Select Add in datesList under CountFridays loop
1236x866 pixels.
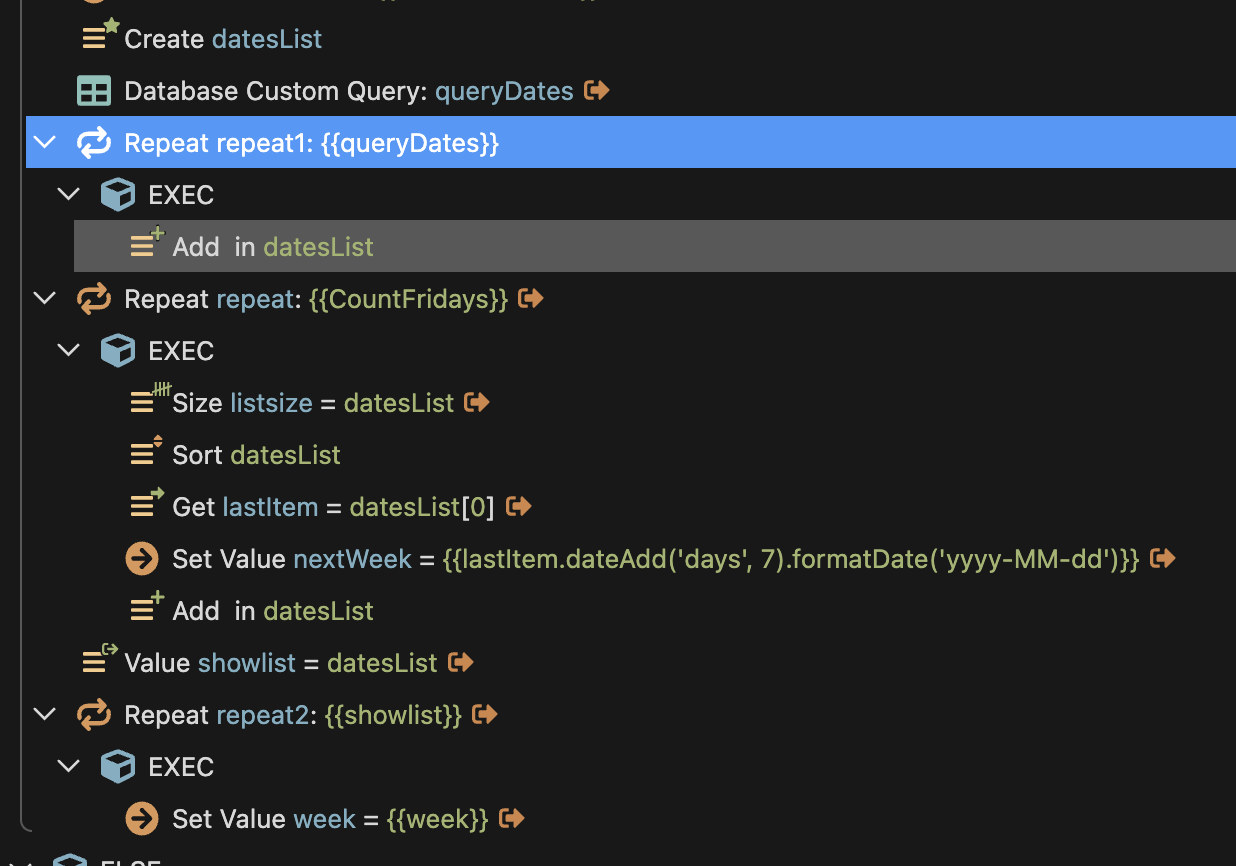(x=272, y=611)
